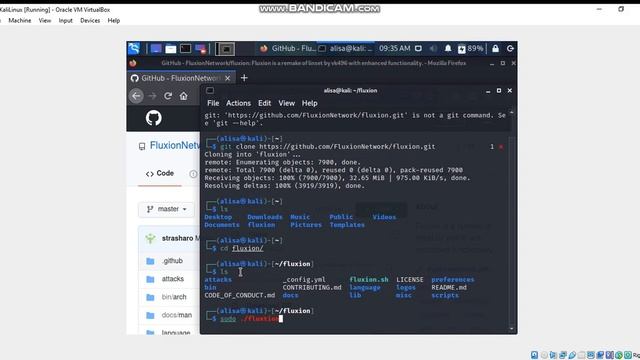
Task: Click the battery 89% power indicator
Action: (x=471, y=49)
